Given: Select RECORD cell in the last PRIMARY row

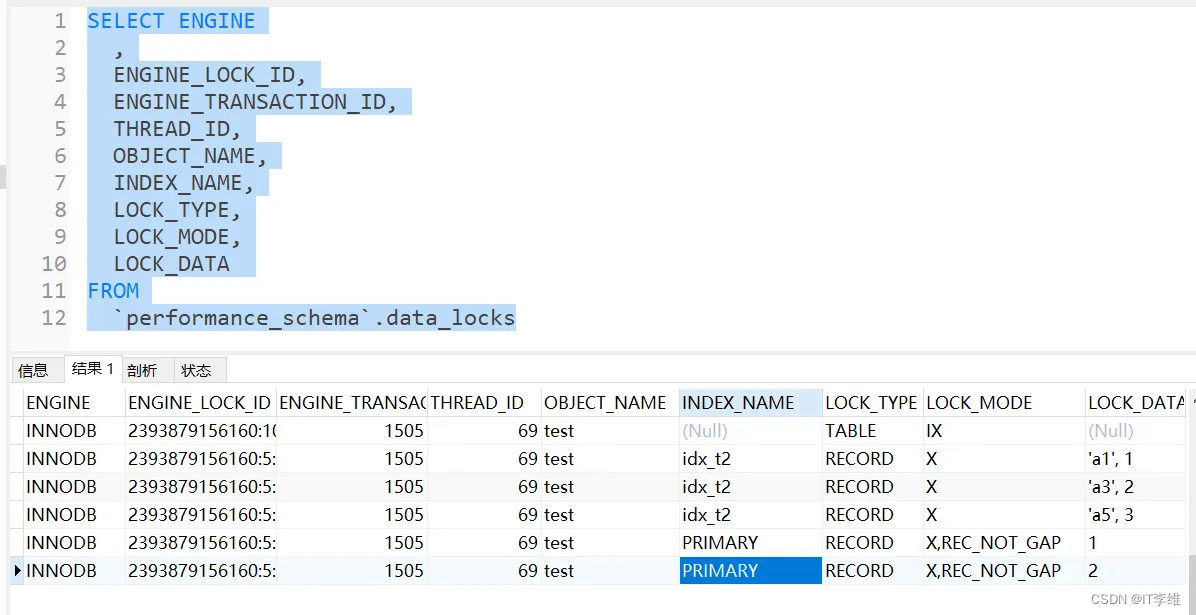Looking at the screenshot, I should pyautogui.click(x=872, y=571).
